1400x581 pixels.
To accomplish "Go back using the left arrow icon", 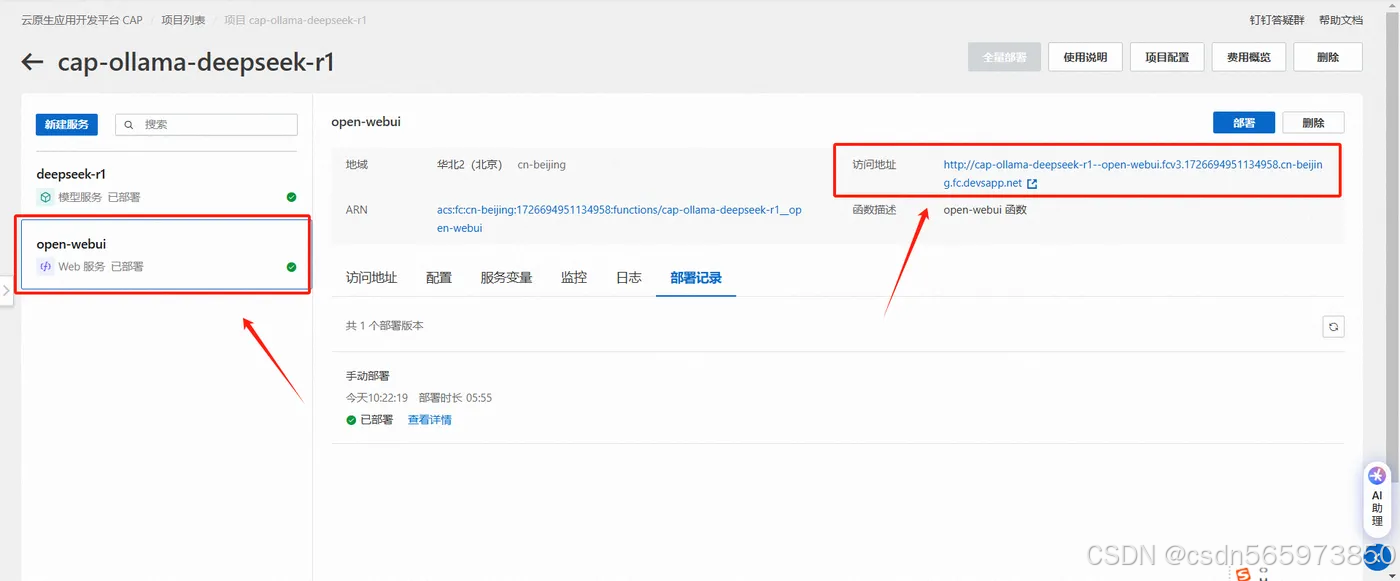I will coord(32,62).
